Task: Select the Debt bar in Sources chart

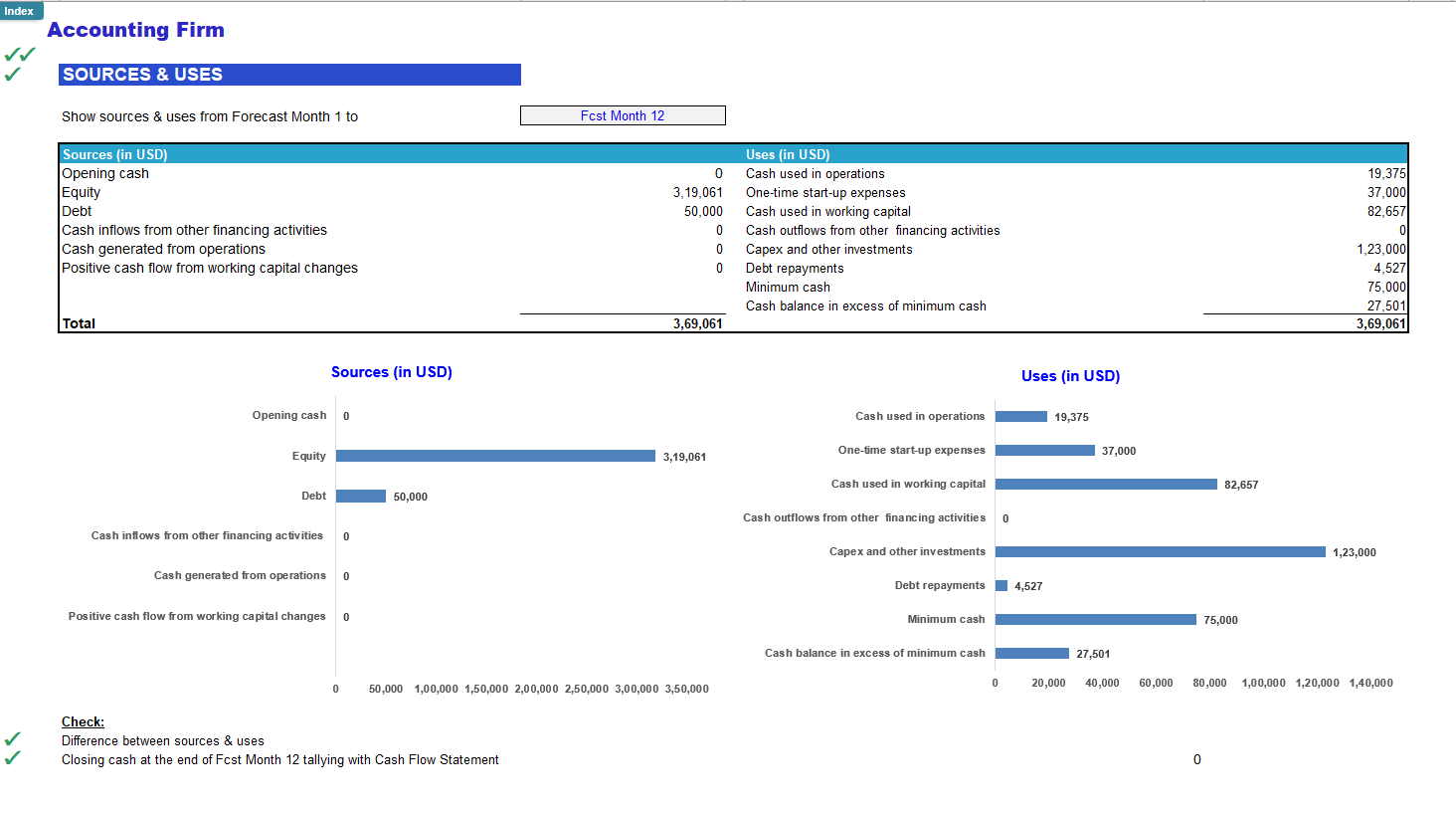Action: click(x=361, y=496)
